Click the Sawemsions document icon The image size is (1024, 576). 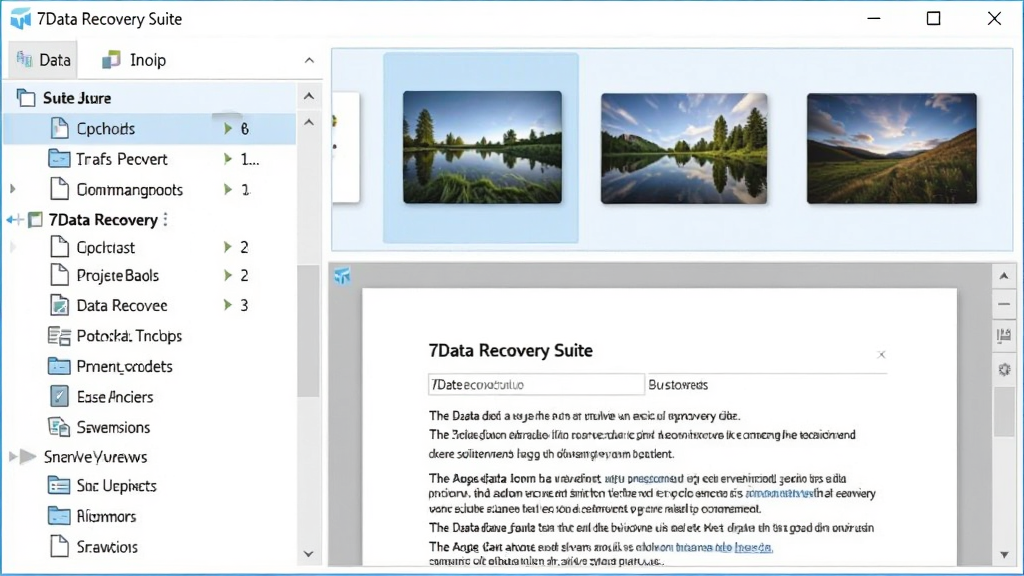(x=59, y=427)
